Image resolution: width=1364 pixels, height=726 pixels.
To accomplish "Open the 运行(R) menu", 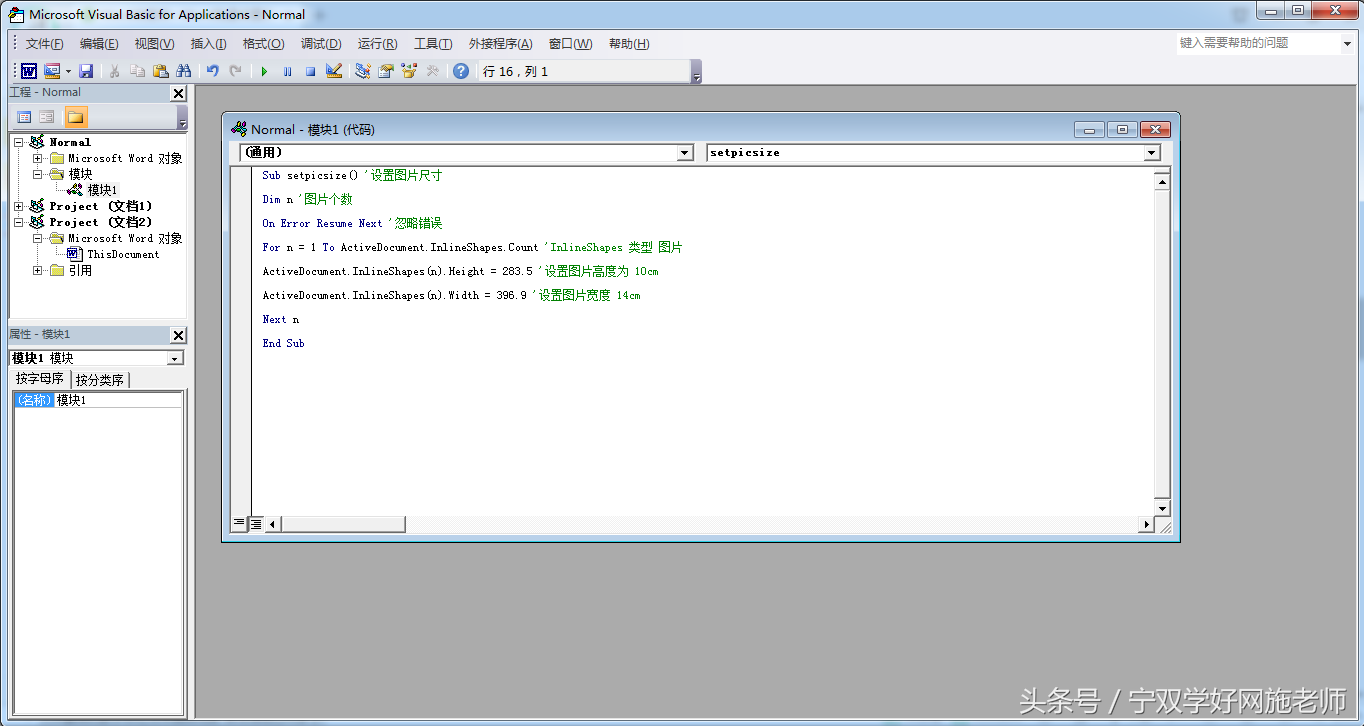I will (377, 44).
